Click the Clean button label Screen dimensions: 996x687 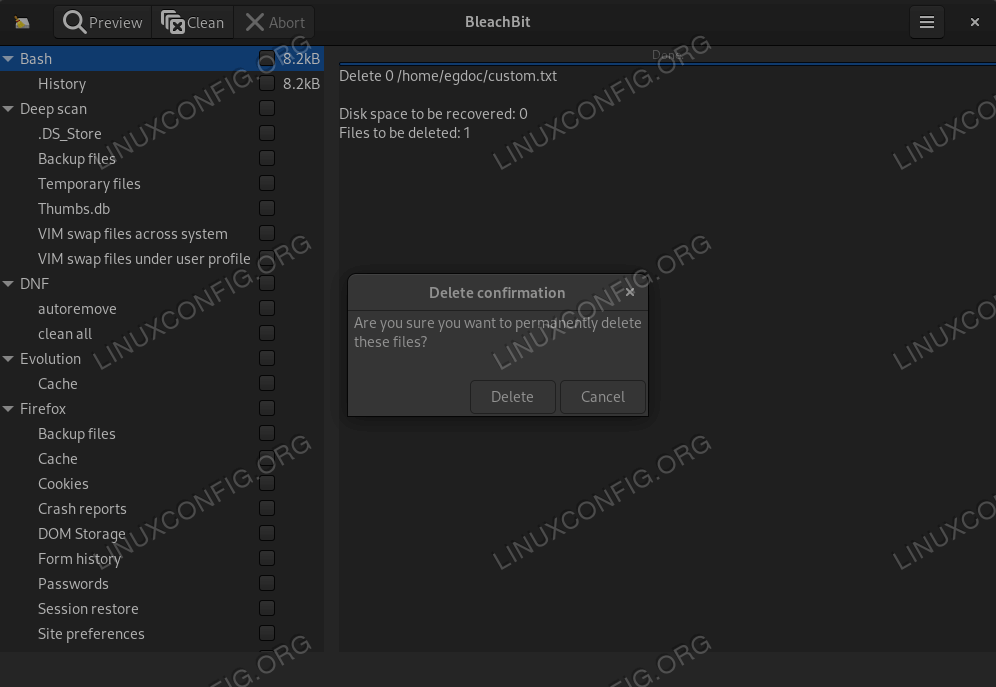(x=205, y=23)
